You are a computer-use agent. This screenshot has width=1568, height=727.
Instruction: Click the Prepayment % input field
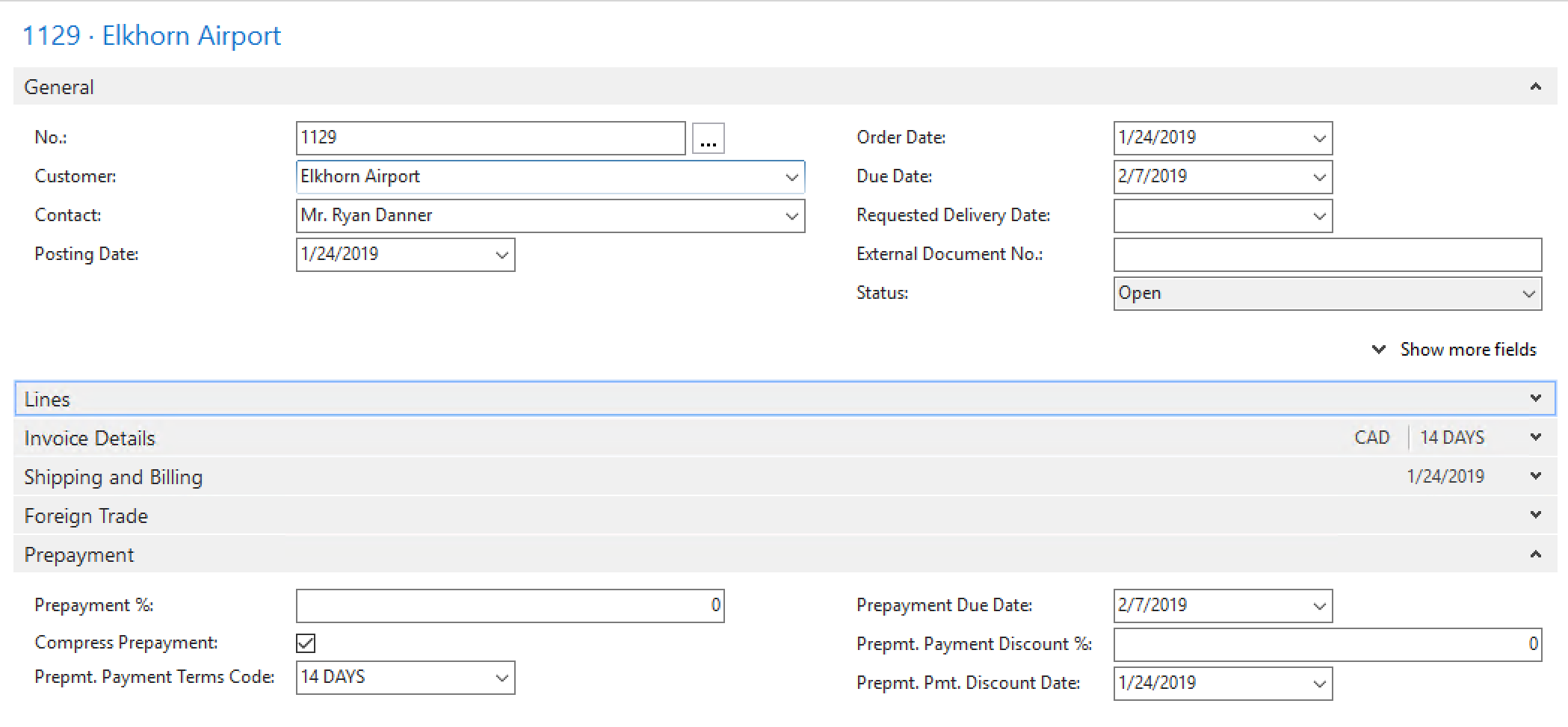(510, 606)
